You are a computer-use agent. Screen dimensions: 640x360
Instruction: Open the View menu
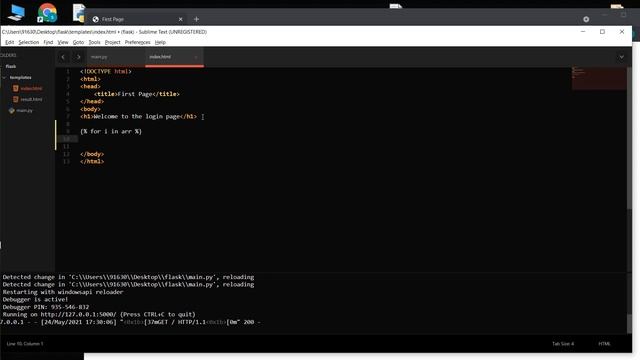point(63,42)
